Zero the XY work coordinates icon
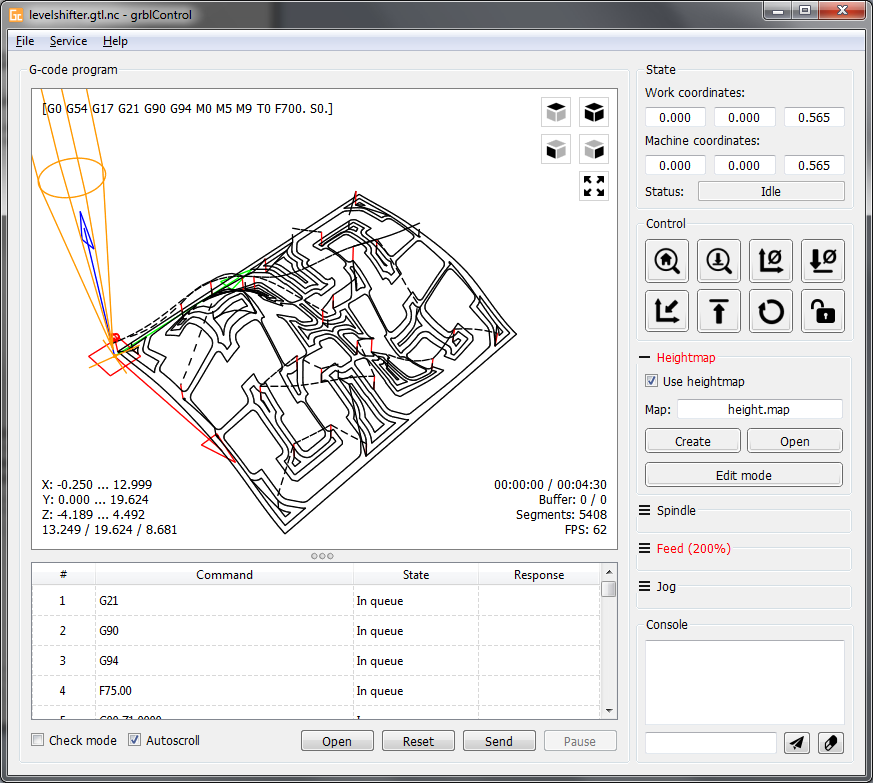 point(771,261)
